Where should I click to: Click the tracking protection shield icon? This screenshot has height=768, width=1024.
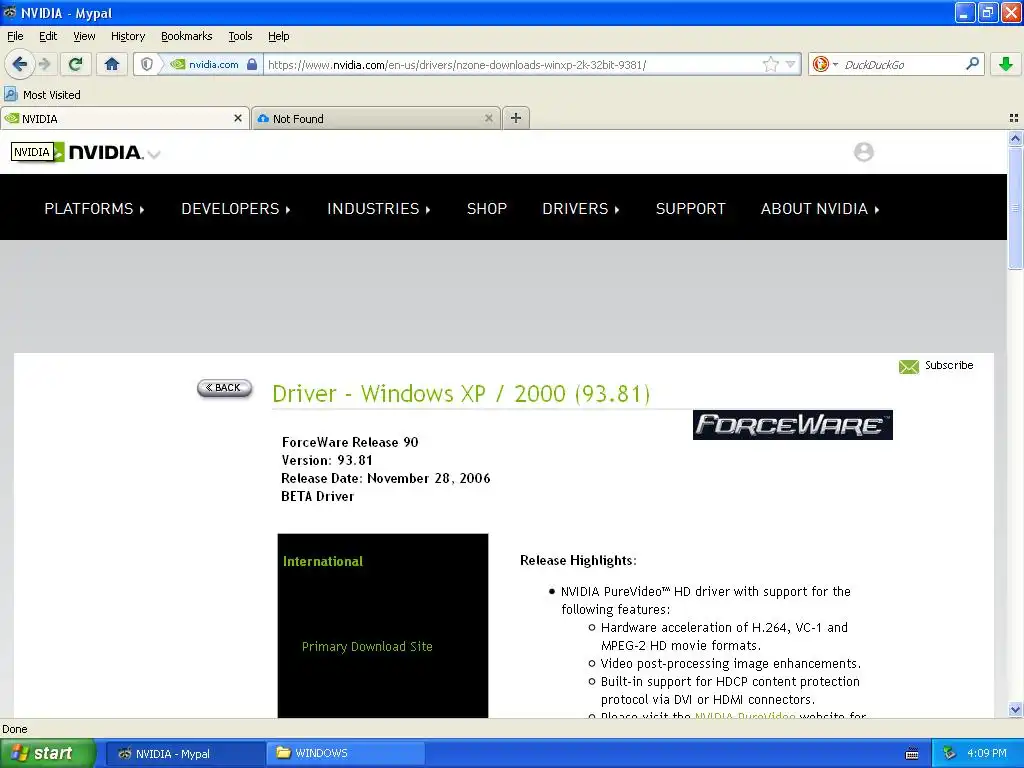pos(147,64)
